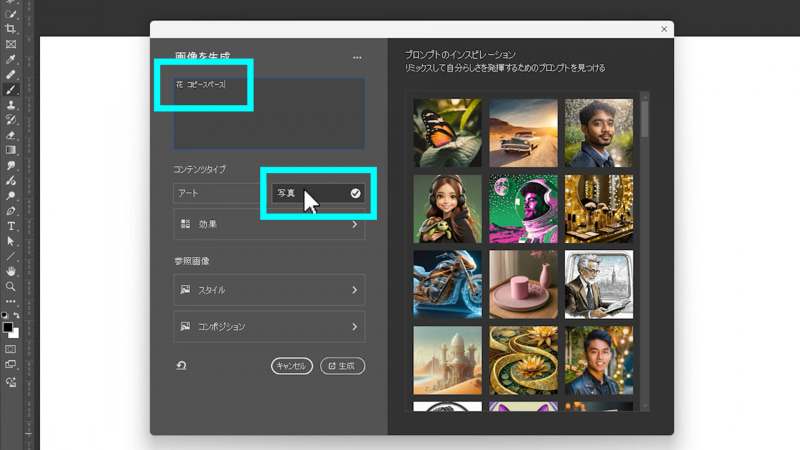The height and width of the screenshot is (450, 800).
Task: Select the bearded man portrait thumbnail
Action: tap(599, 133)
